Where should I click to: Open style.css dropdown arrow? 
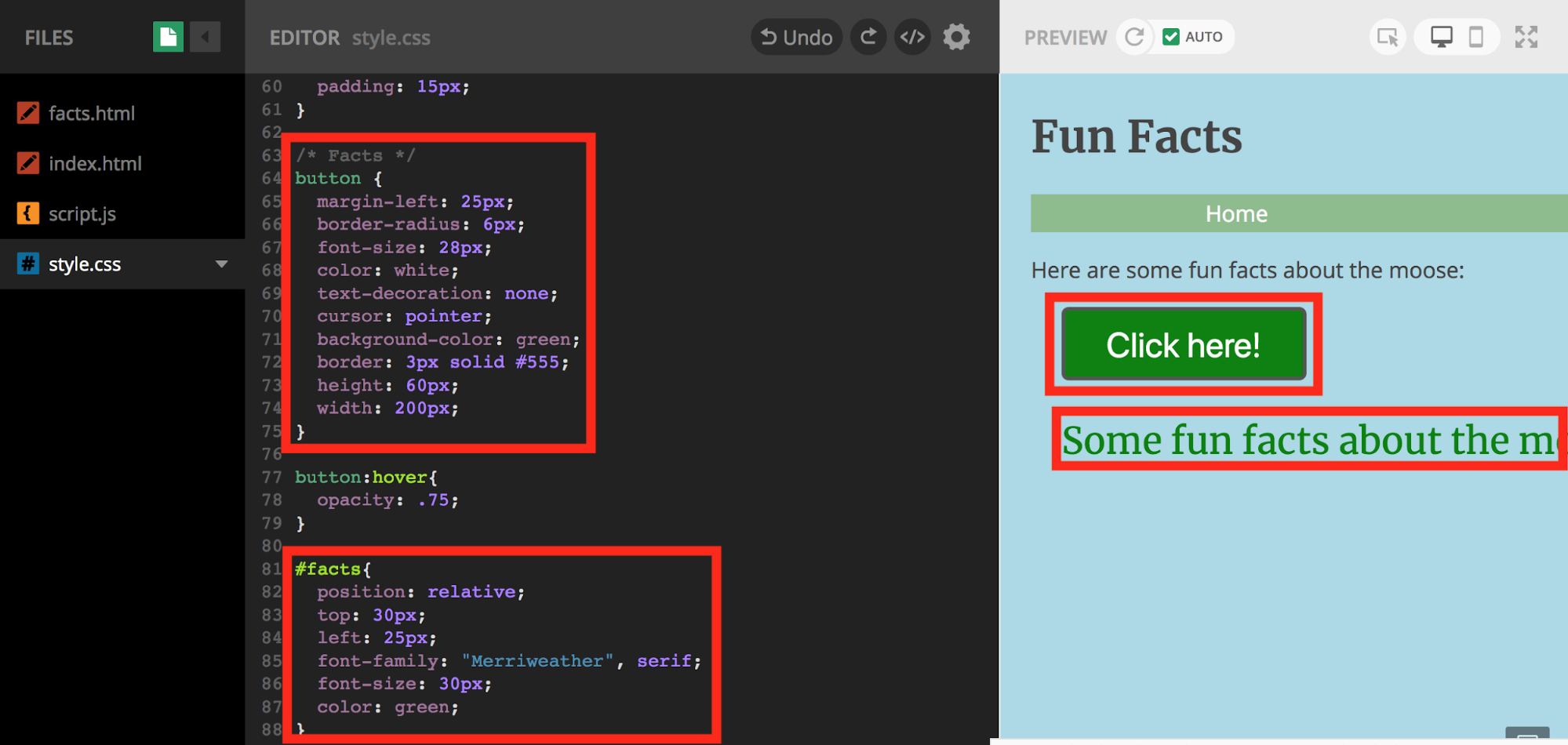click(x=222, y=264)
